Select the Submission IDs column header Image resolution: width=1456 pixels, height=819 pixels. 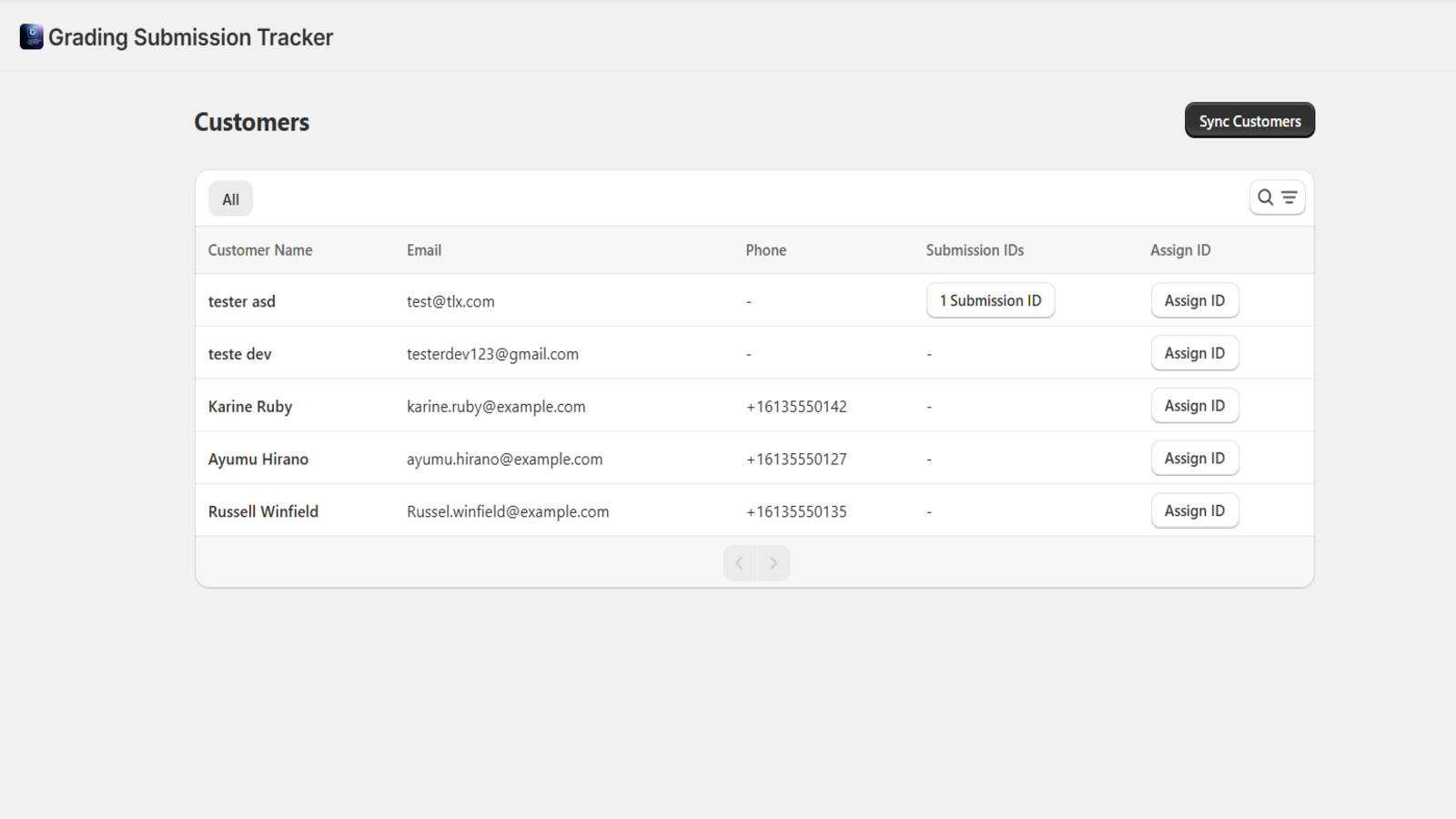pyautogui.click(x=975, y=249)
